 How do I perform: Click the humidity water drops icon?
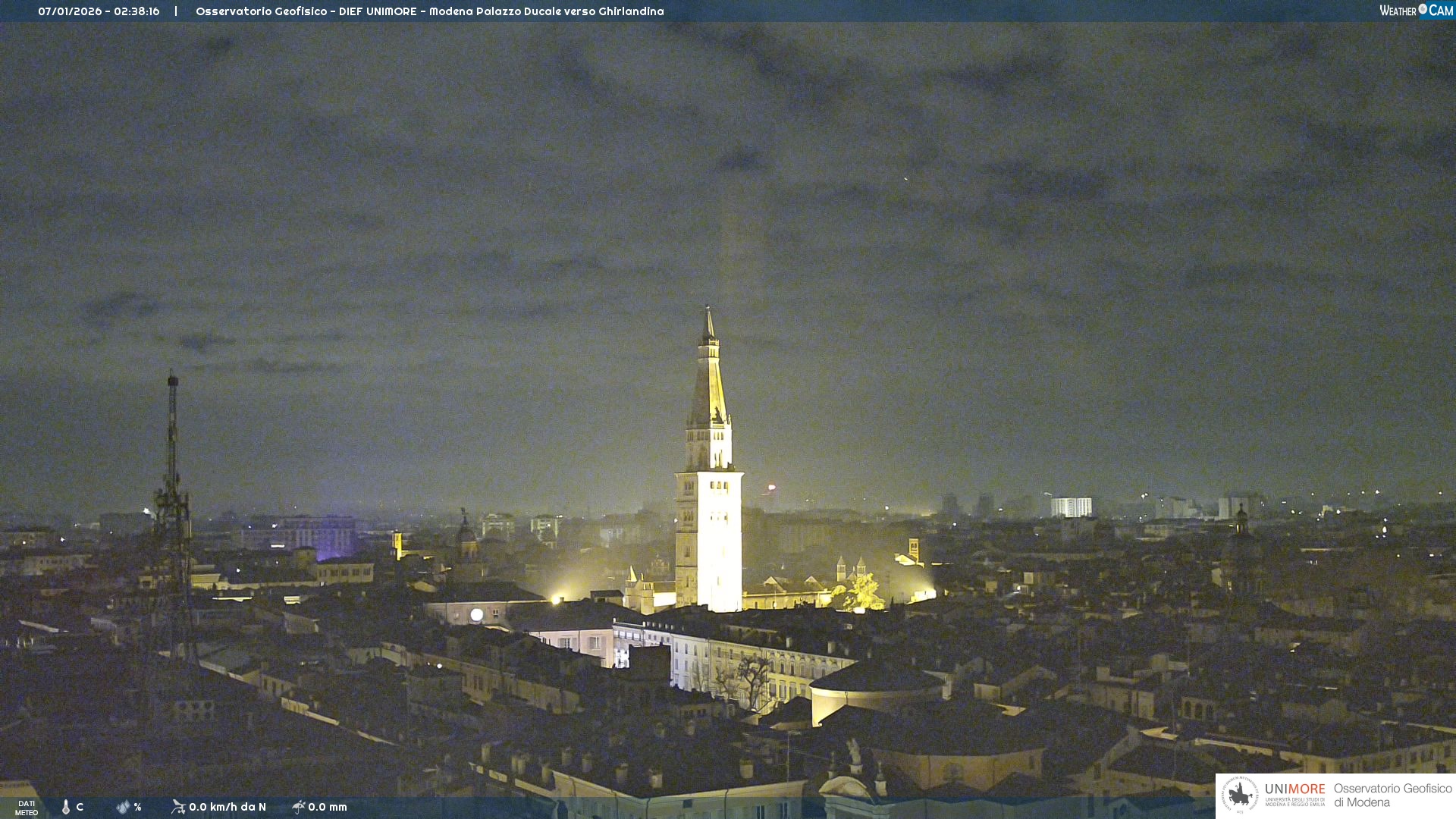[x=123, y=807]
